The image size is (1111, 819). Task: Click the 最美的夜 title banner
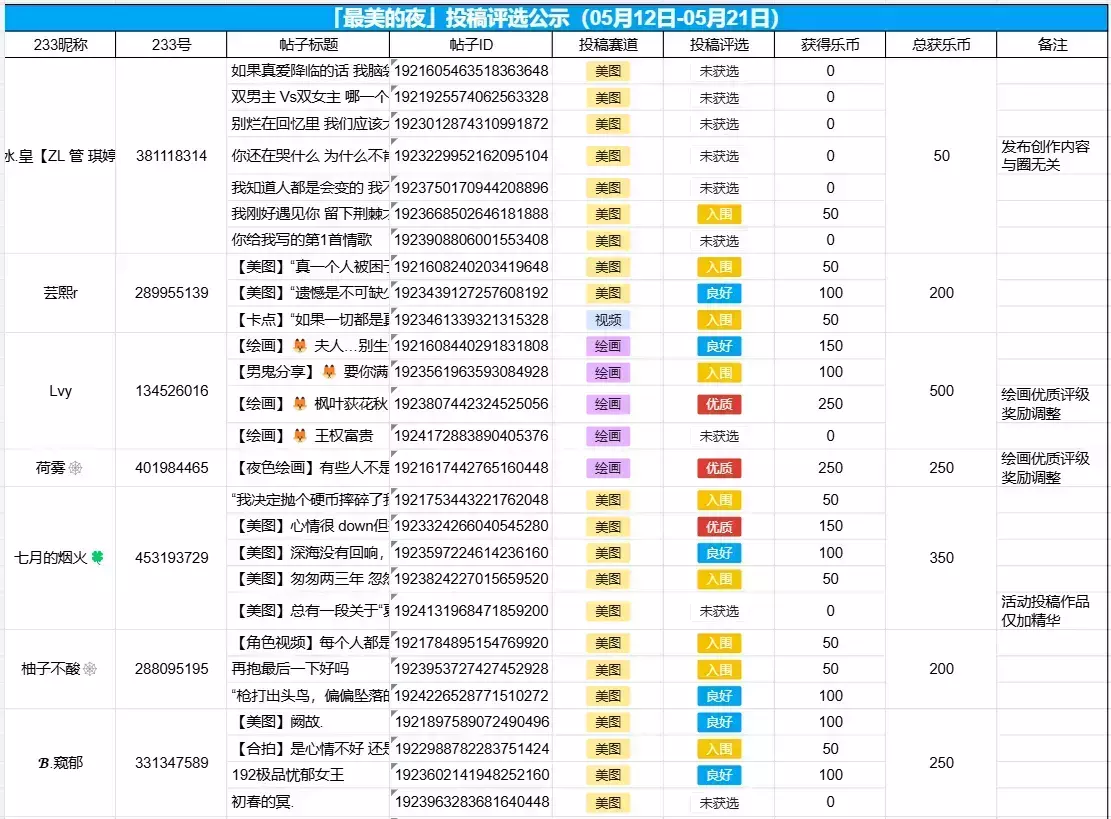click(555, 17)
